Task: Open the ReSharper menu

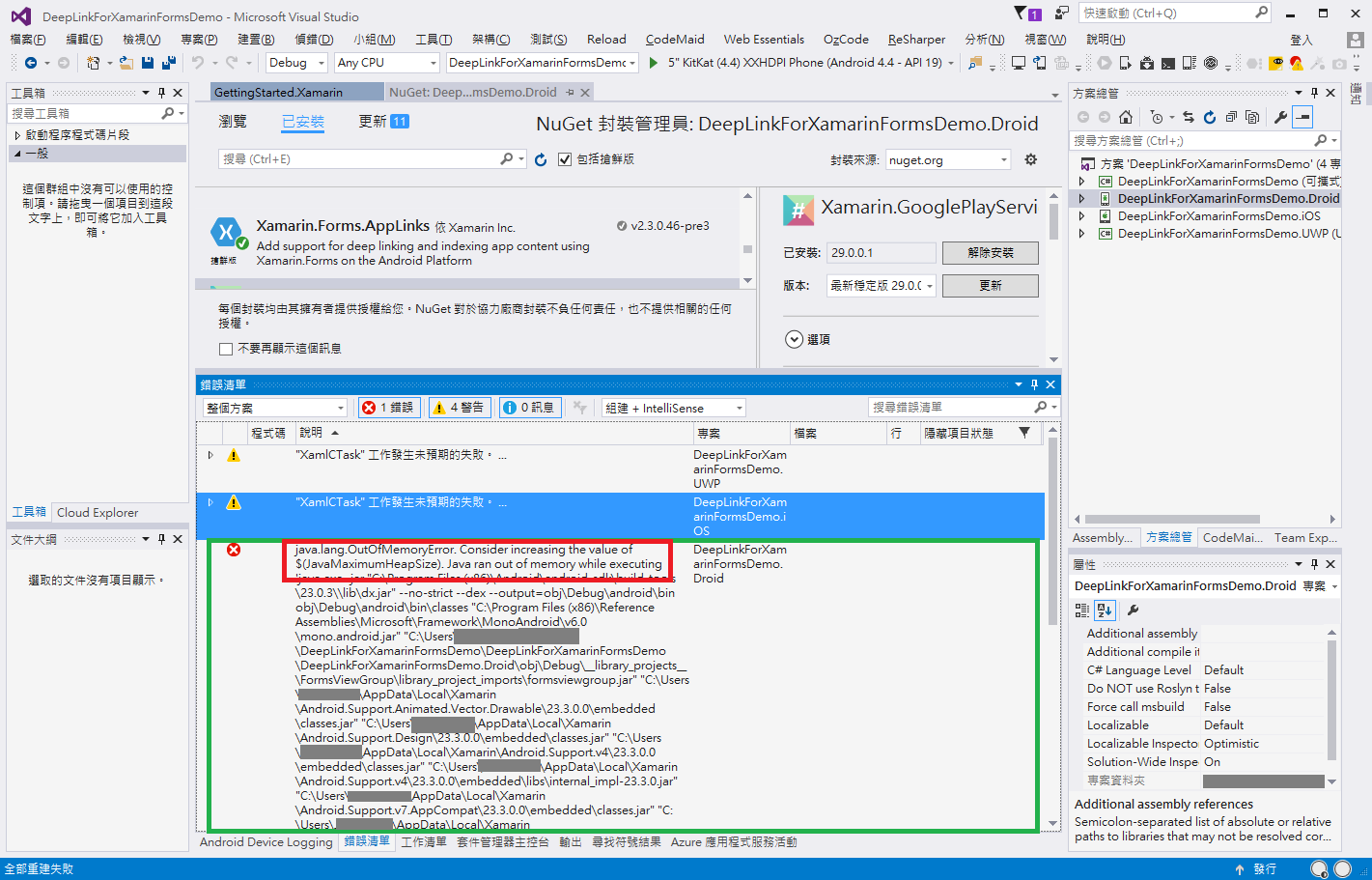Action: (916, 40)
